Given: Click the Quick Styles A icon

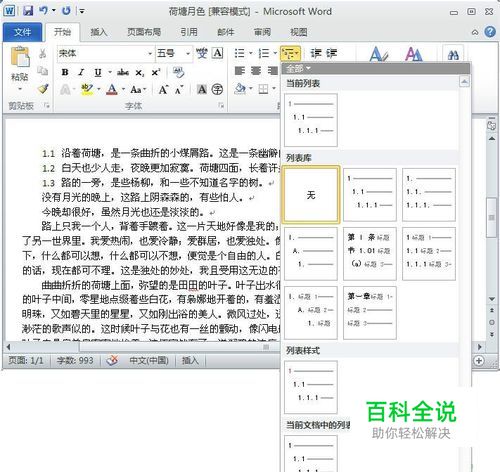Looking at the screenshot, I should [x=379, y=54].
